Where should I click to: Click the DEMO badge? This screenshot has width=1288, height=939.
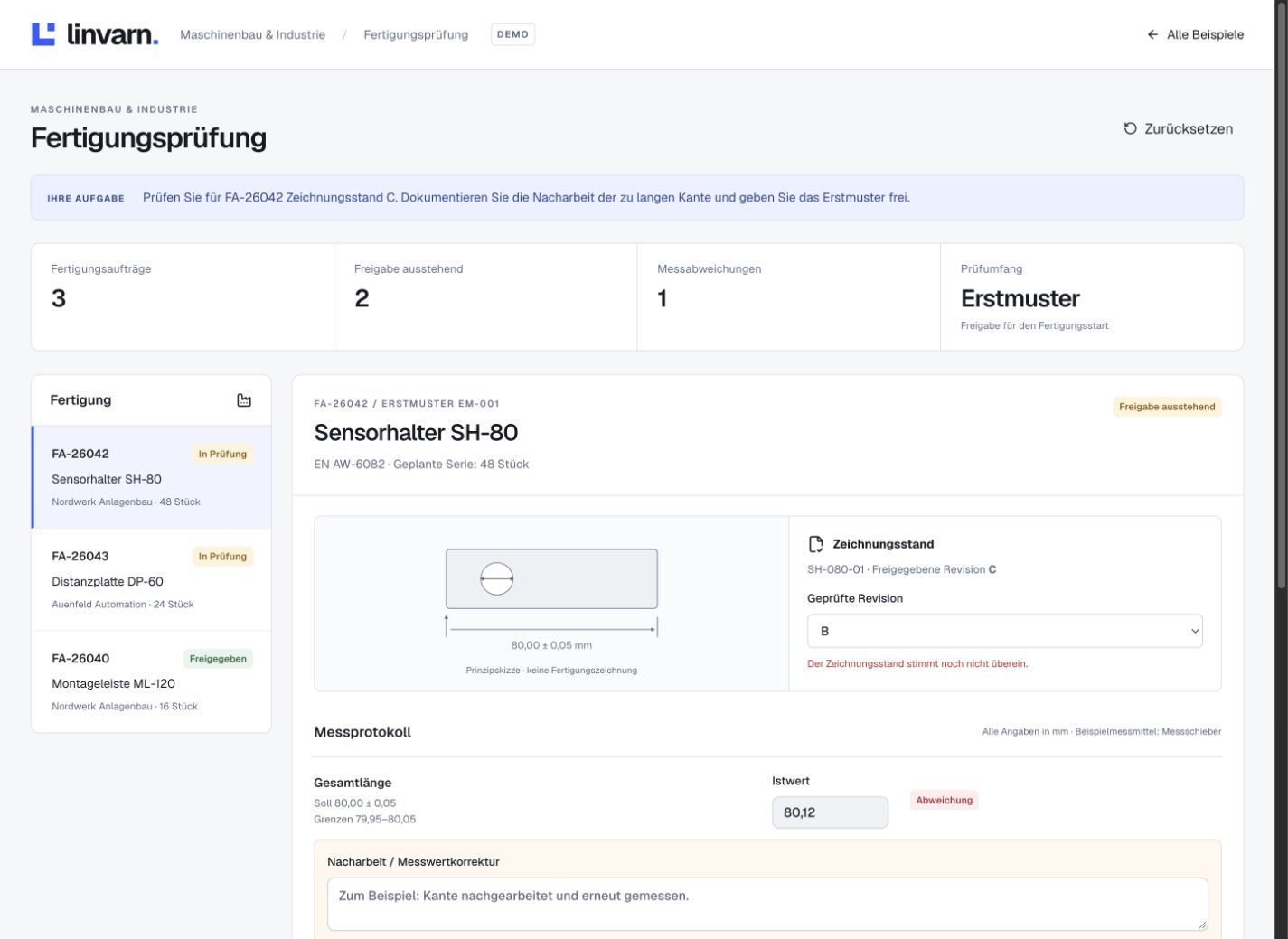[x=512, y=34]
